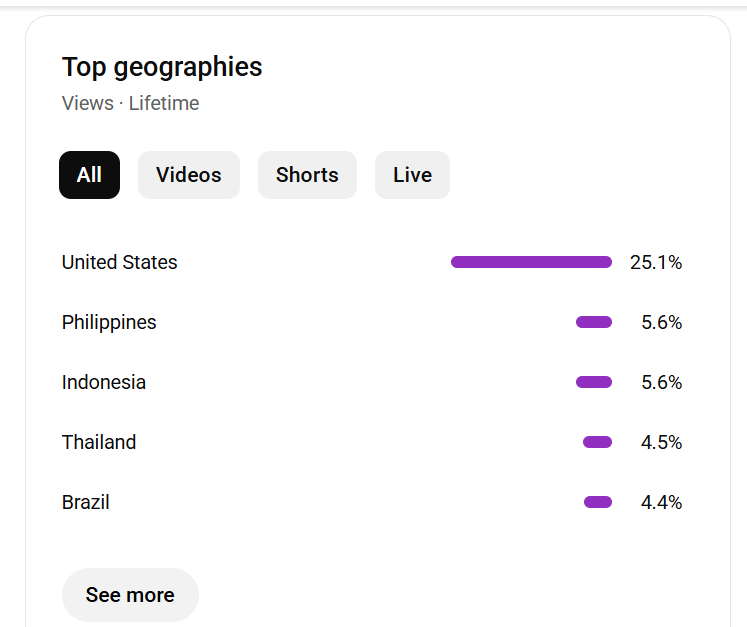
Task: Click the United States purple bar
Action: point(531,262)
